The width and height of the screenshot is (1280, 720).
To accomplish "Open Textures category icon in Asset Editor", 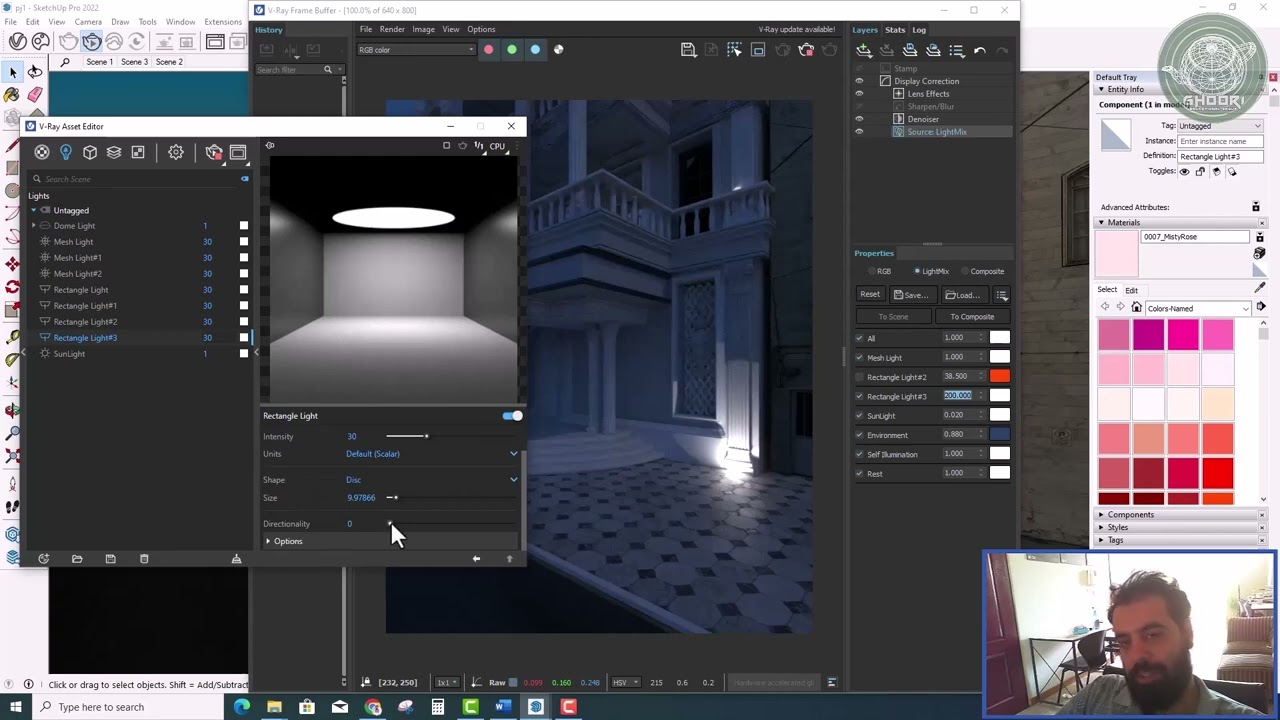I will [138, 152].
